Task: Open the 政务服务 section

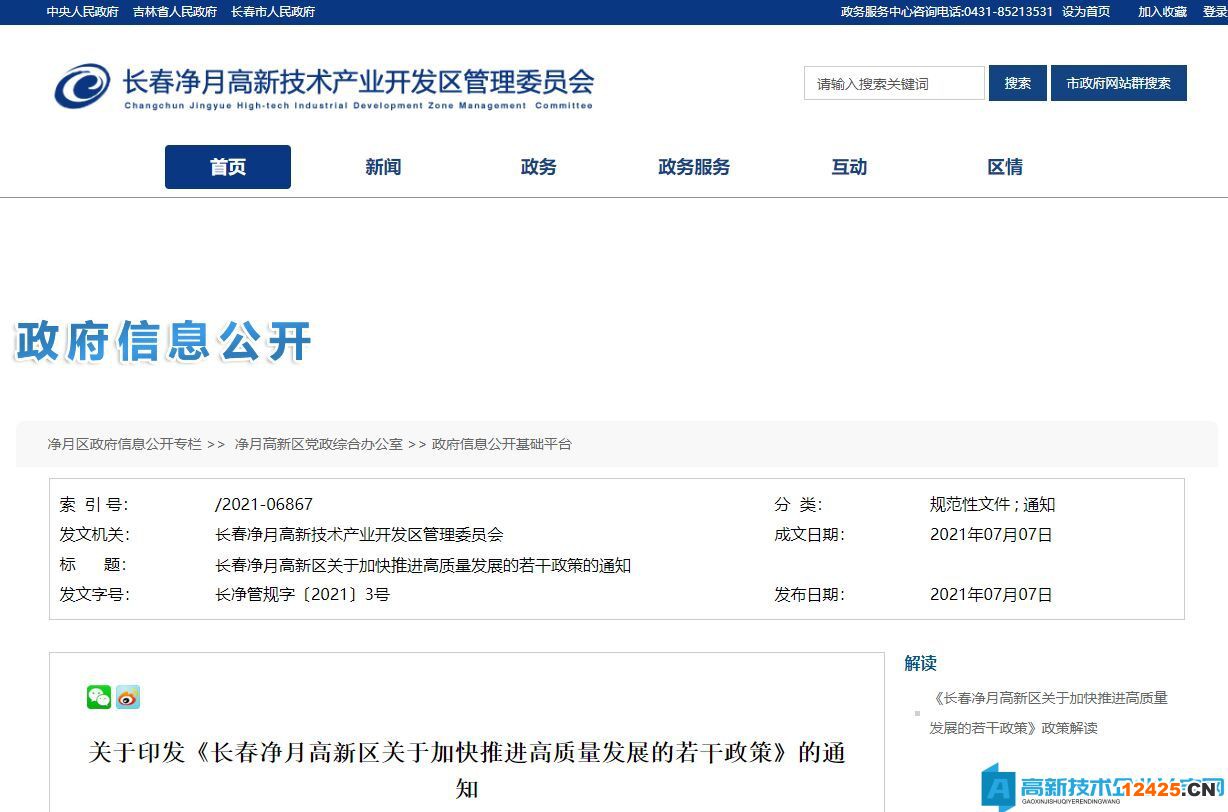Action: pos(694,167)
